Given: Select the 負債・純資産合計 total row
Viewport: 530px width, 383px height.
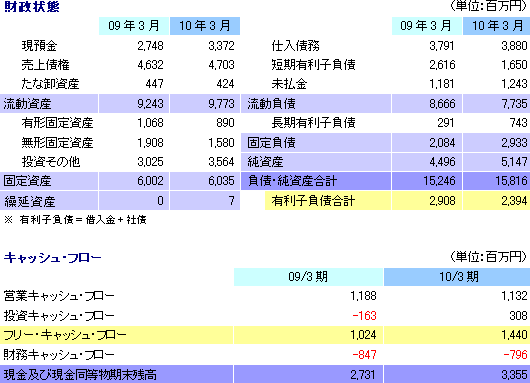Looking at the screenshot, I should pos(385,181).
